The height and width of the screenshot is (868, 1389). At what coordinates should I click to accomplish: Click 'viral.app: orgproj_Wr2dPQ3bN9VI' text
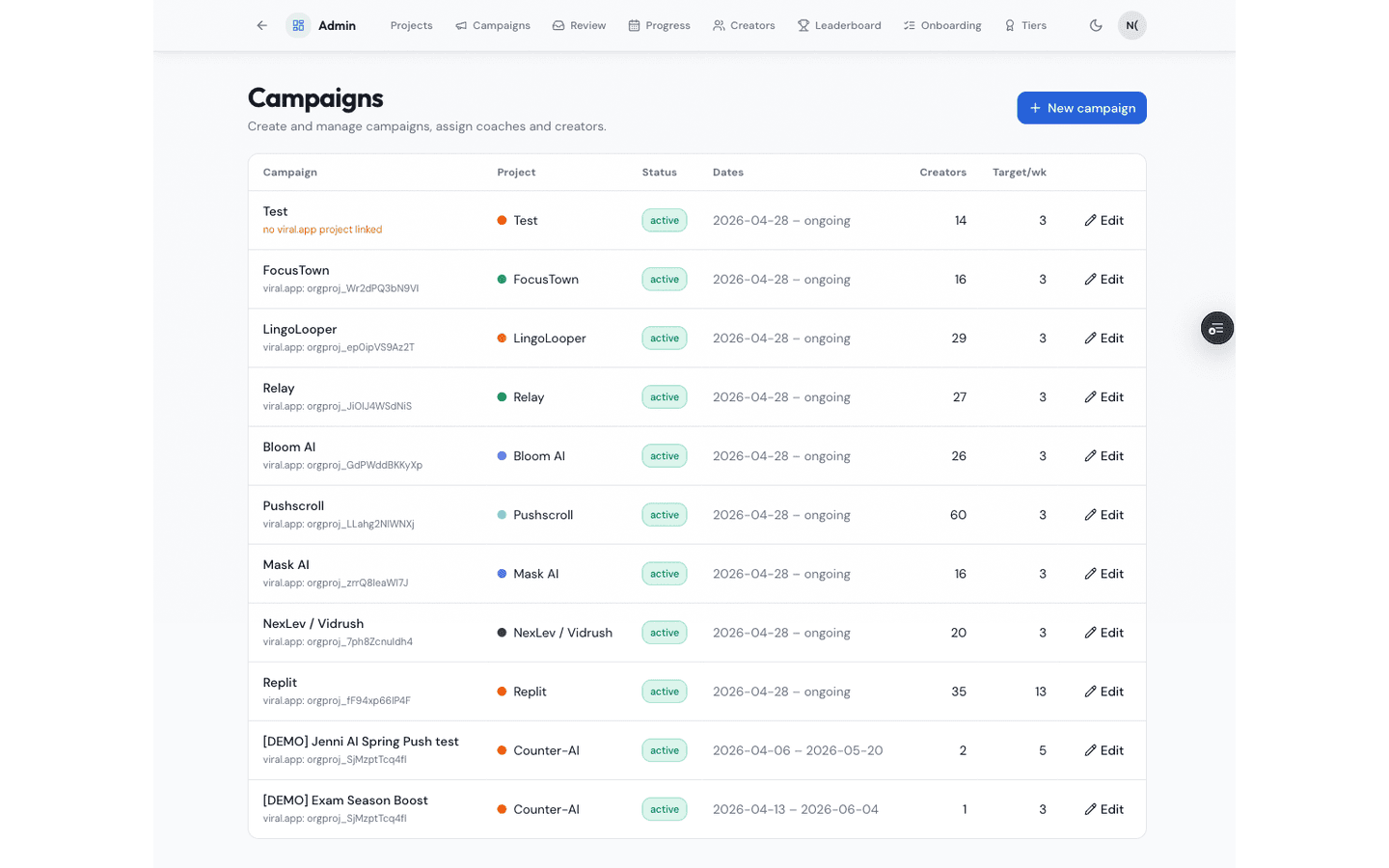[340, 288]
